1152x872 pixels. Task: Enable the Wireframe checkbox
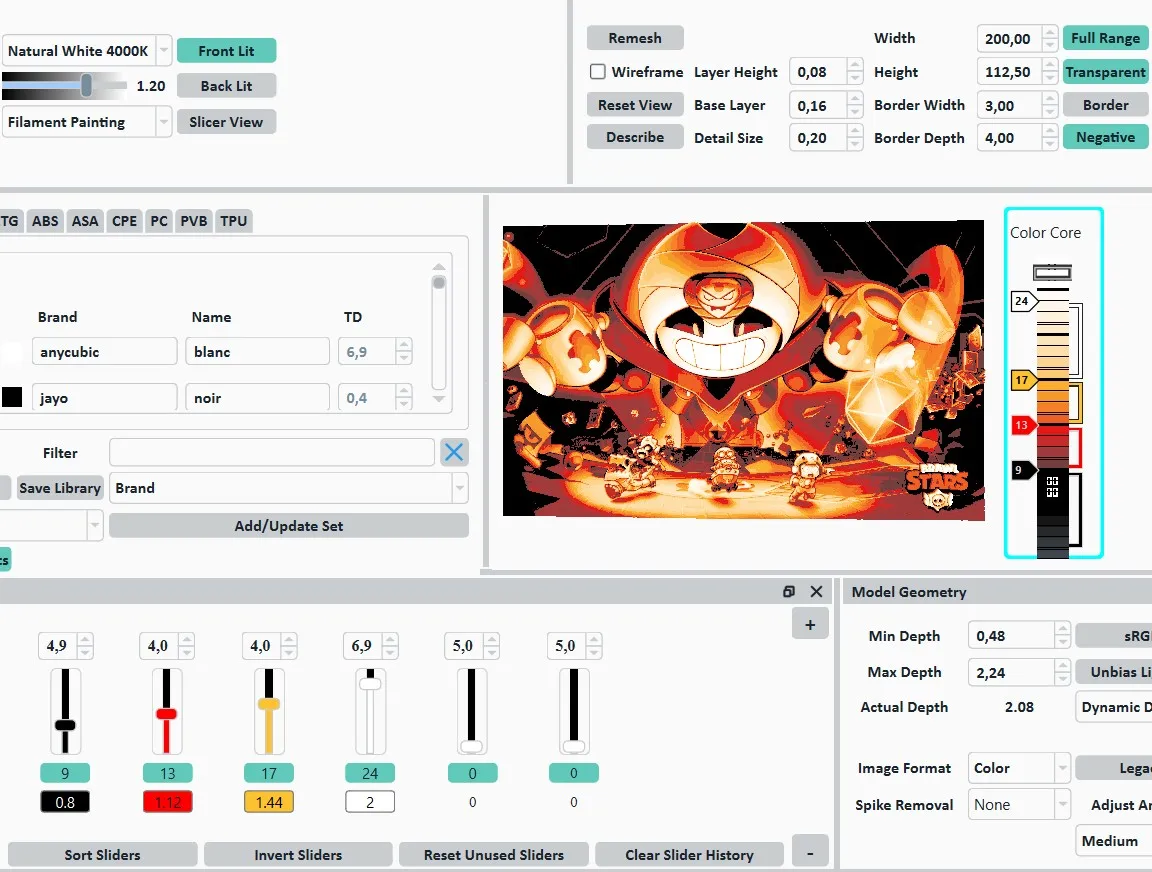pyautogui.click(x=598, y=71)
